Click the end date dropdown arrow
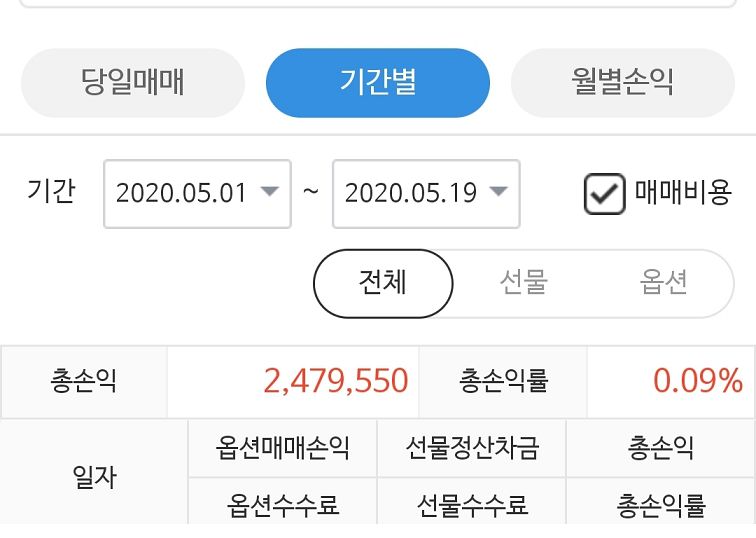 pos(498,192)
